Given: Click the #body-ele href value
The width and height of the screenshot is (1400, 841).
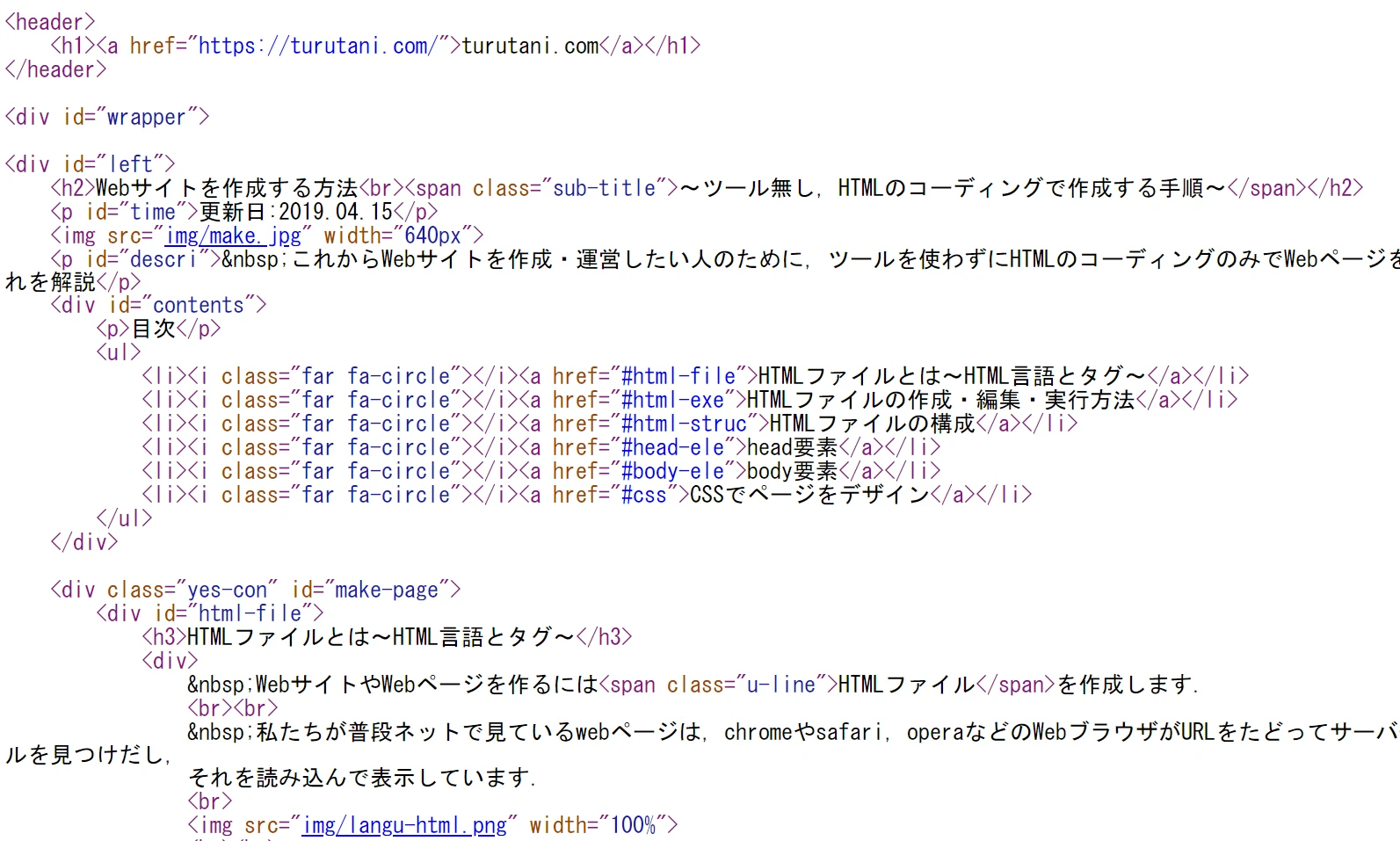Looking at the screenshot, I should (672, 472).
